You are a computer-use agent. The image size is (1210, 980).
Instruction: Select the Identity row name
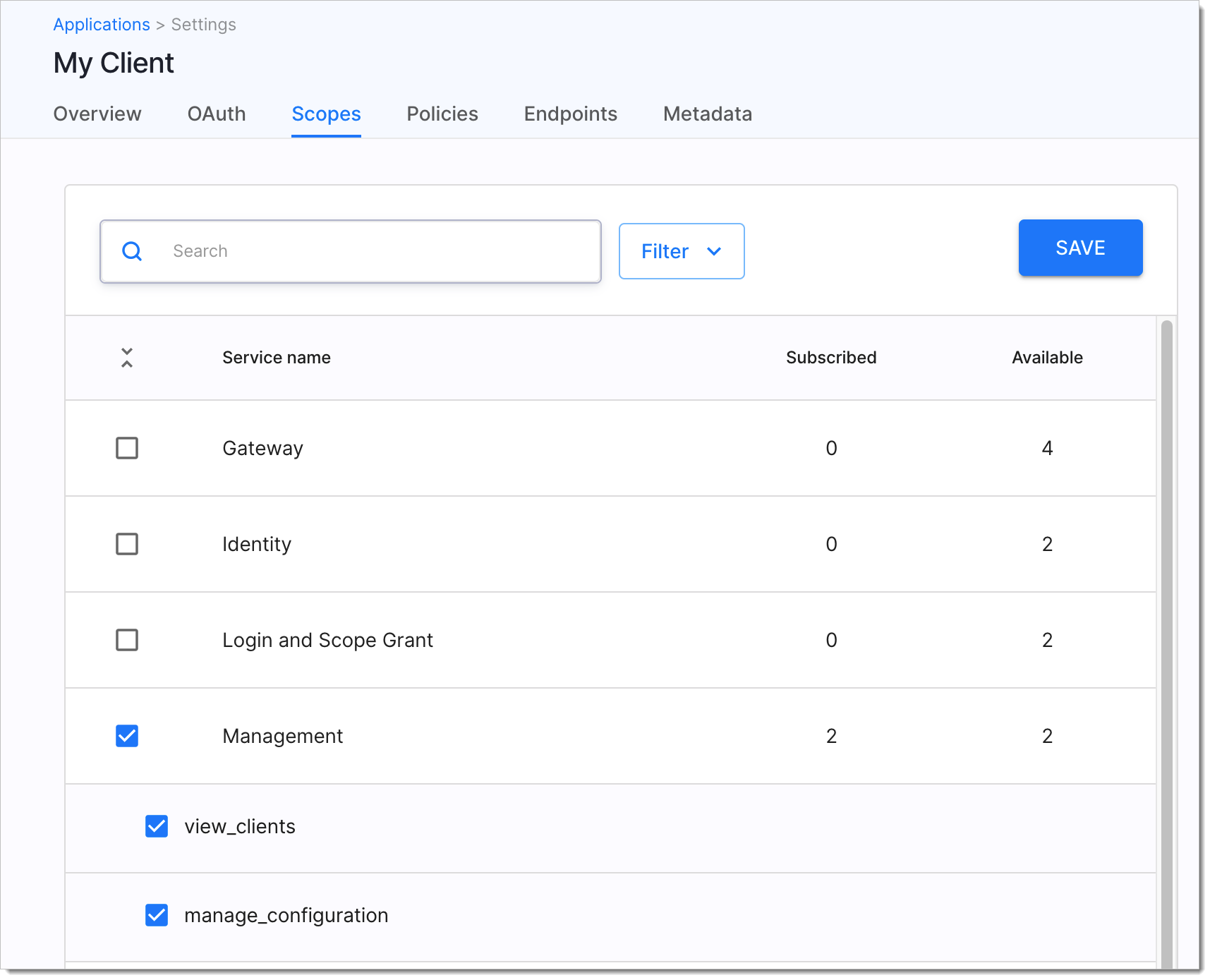(257, 544)
